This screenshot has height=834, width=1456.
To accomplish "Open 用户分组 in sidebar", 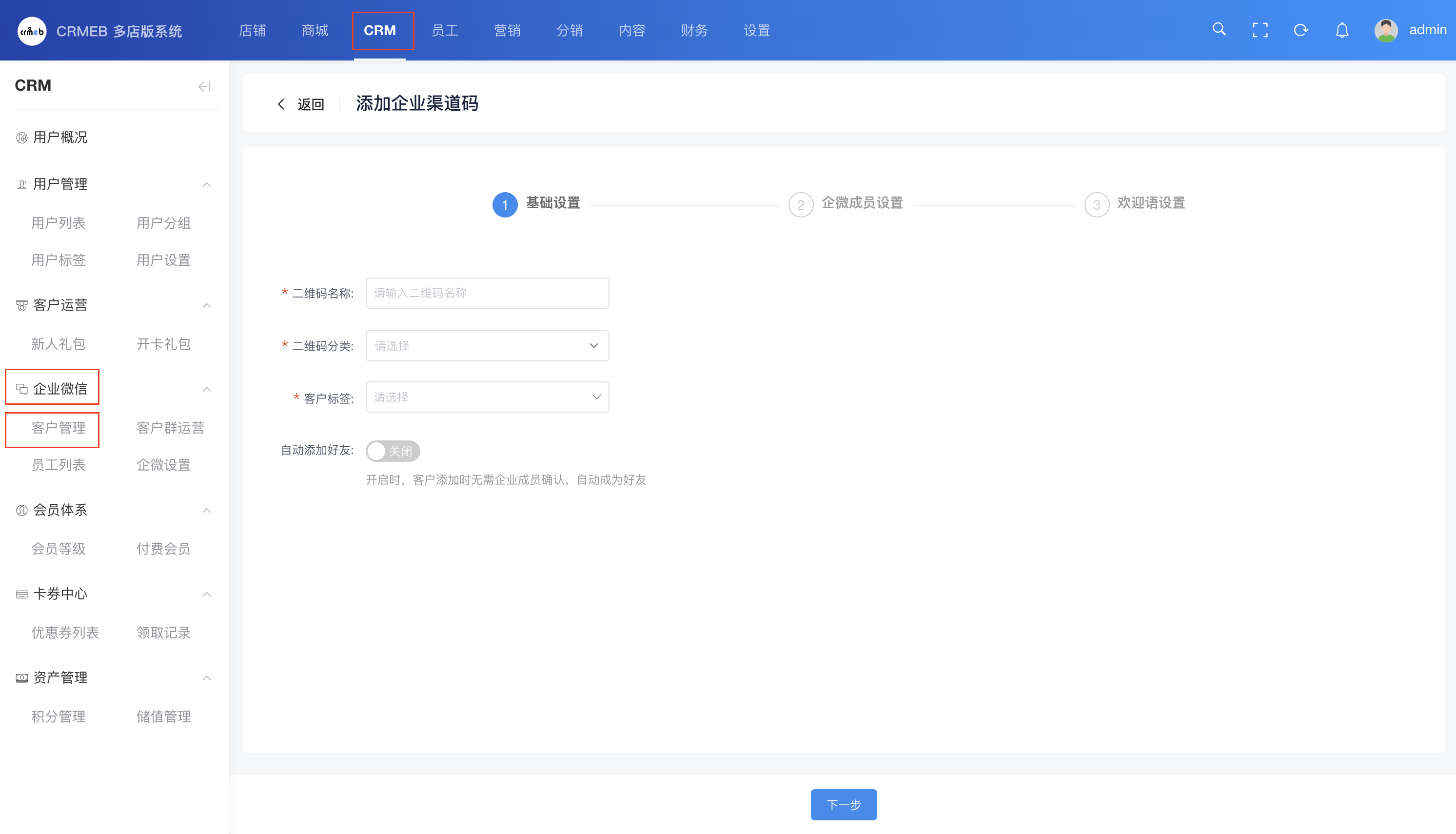I will pos(164,223).
